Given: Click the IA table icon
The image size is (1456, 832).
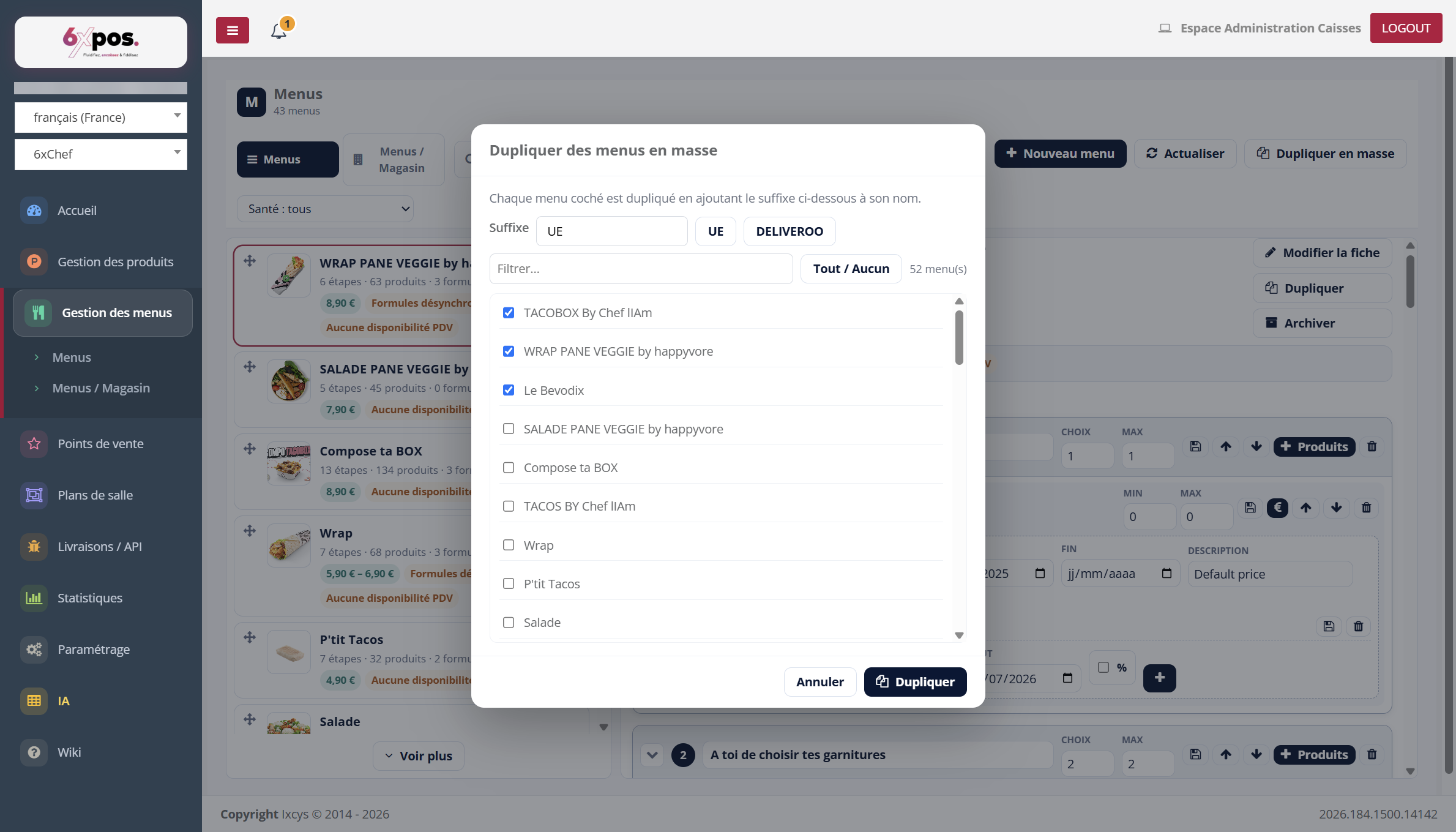Looking at the screenshot, I should (x=34, y=701).
